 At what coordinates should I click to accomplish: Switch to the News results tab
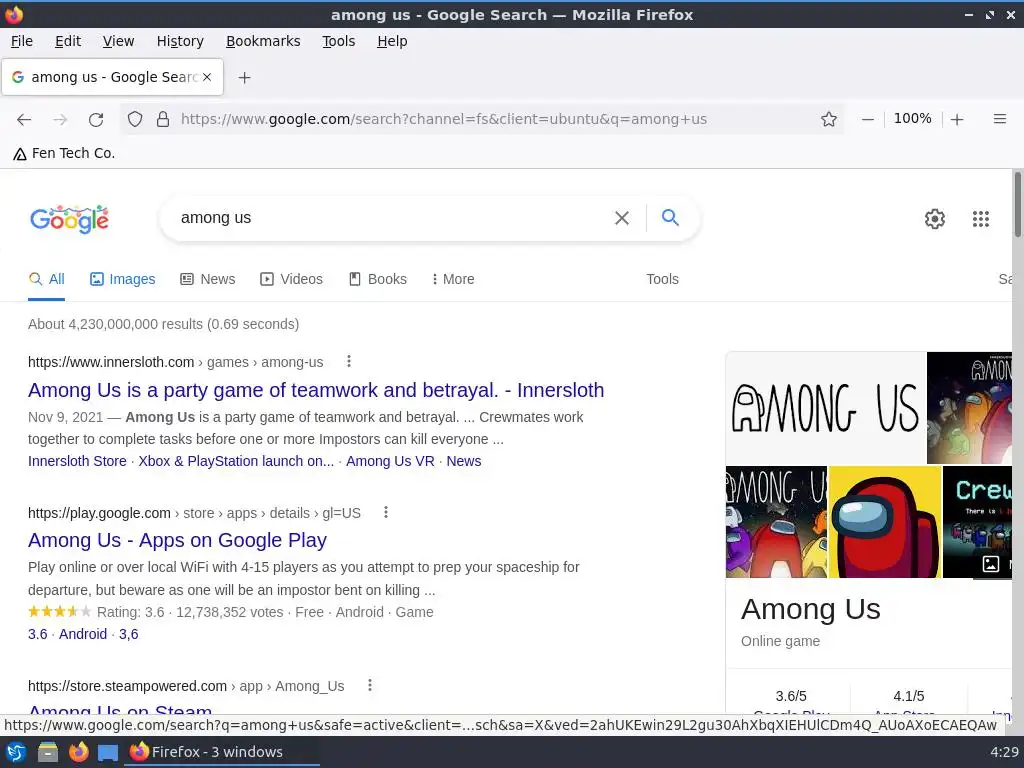pyautogui.click(x=208, y=280)
